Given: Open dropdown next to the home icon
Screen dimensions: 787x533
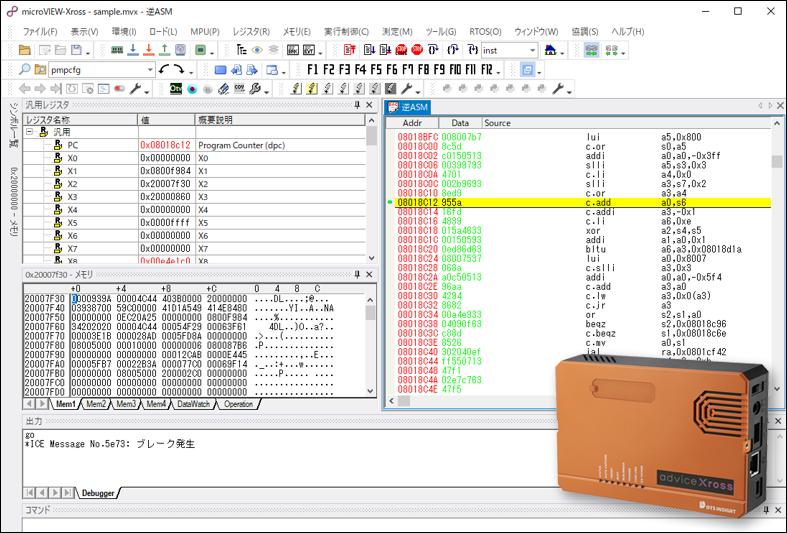Looking at the screenshot, I should click(562, 52).
